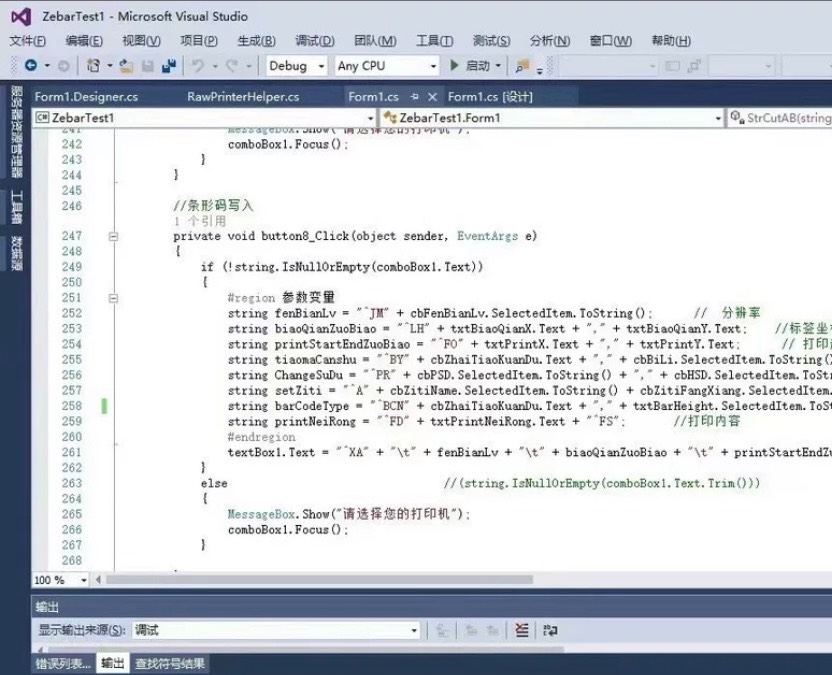Click the New Project toolbar icon
The height and width of the screenshot is (675, 832).
(x=93, y=66)
